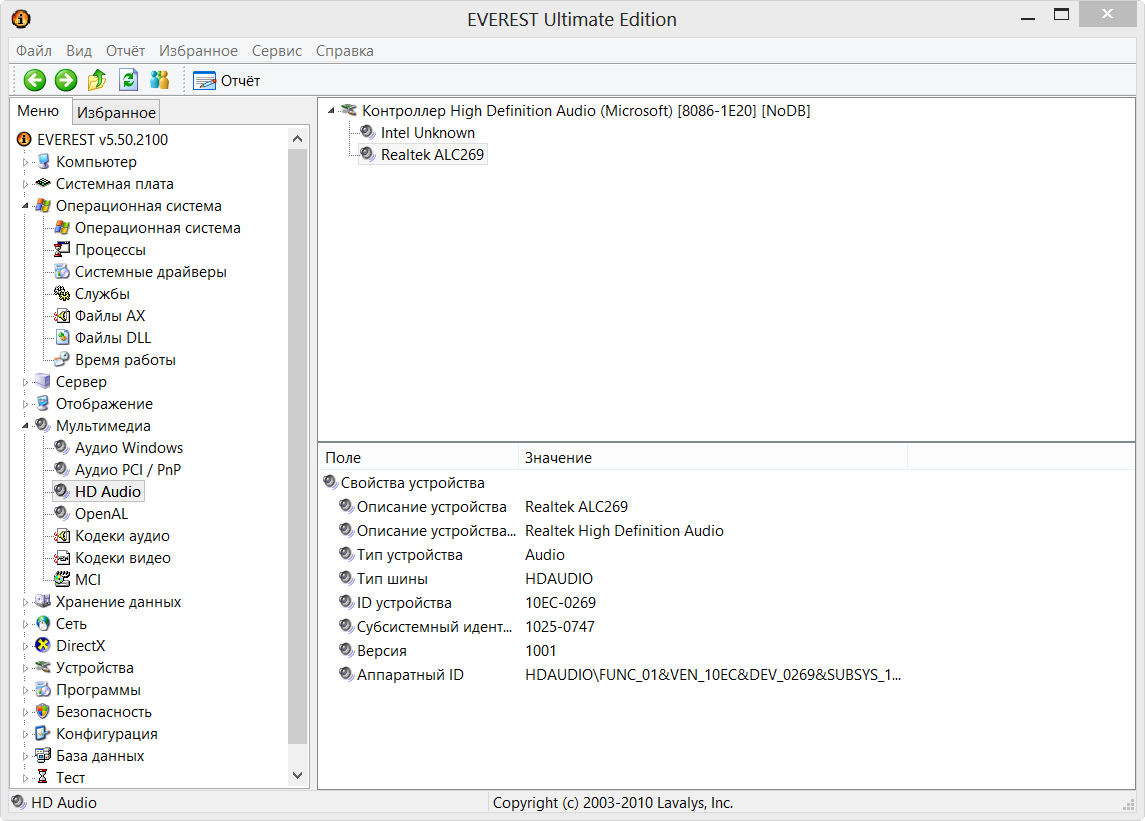This screenshot has width=1145, height=821.
Task: Click the users icon in toolbar
Action: [x=159, y=80]
